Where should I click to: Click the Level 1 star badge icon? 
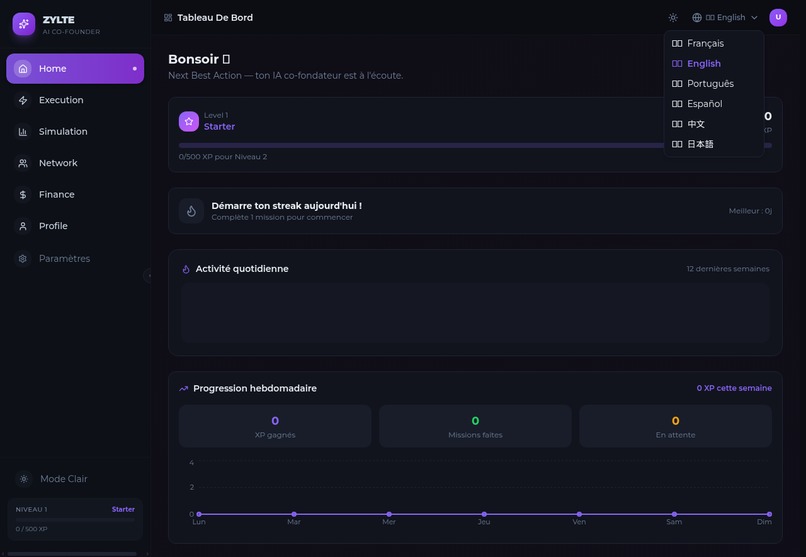(189, 121)
